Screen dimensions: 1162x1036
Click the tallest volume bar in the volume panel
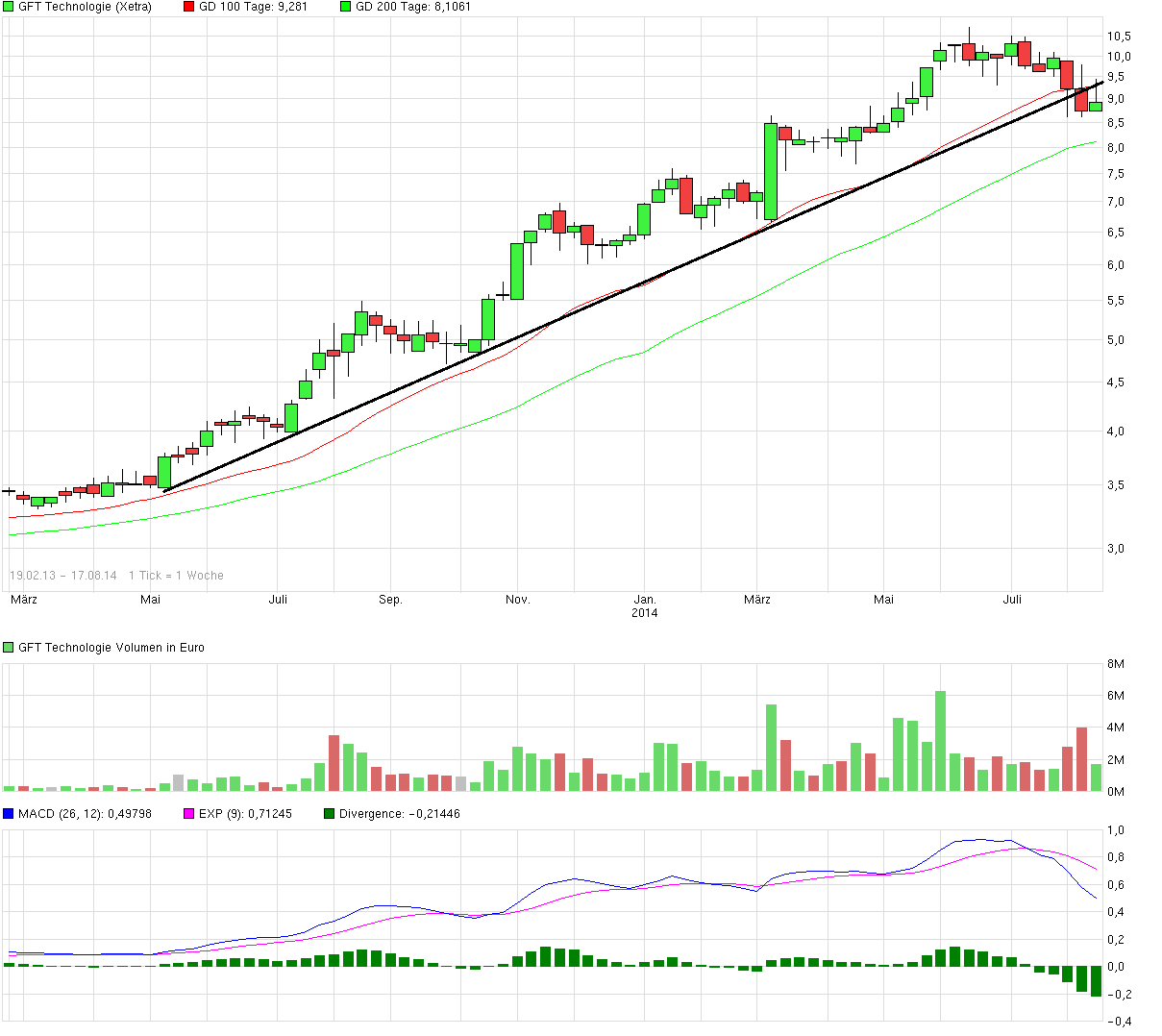939,740
